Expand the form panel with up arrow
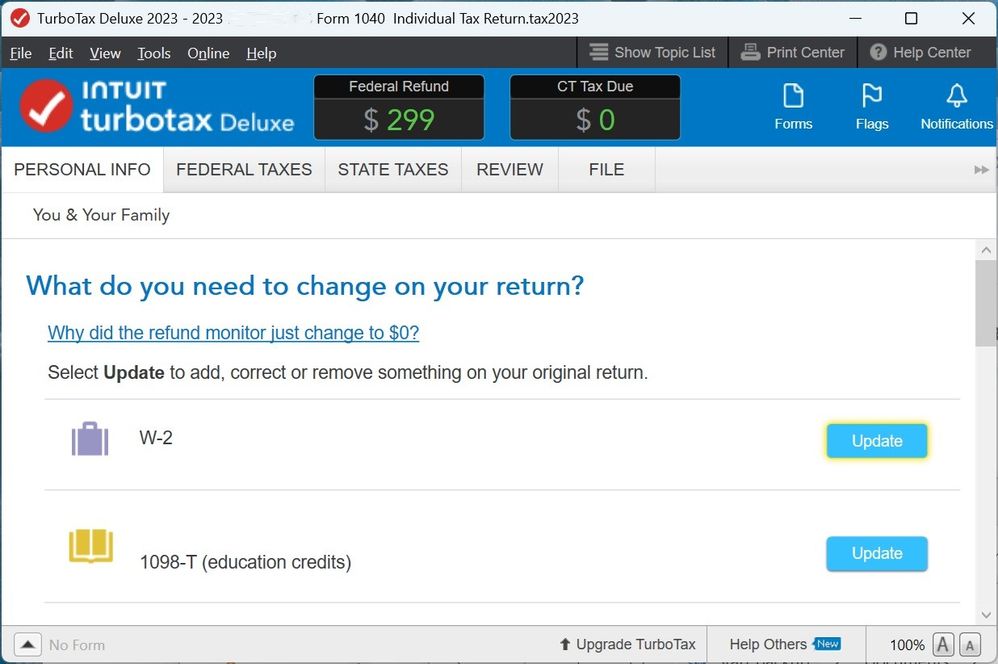The width and height of the screenshot is (998, 664). coord(27,645)
